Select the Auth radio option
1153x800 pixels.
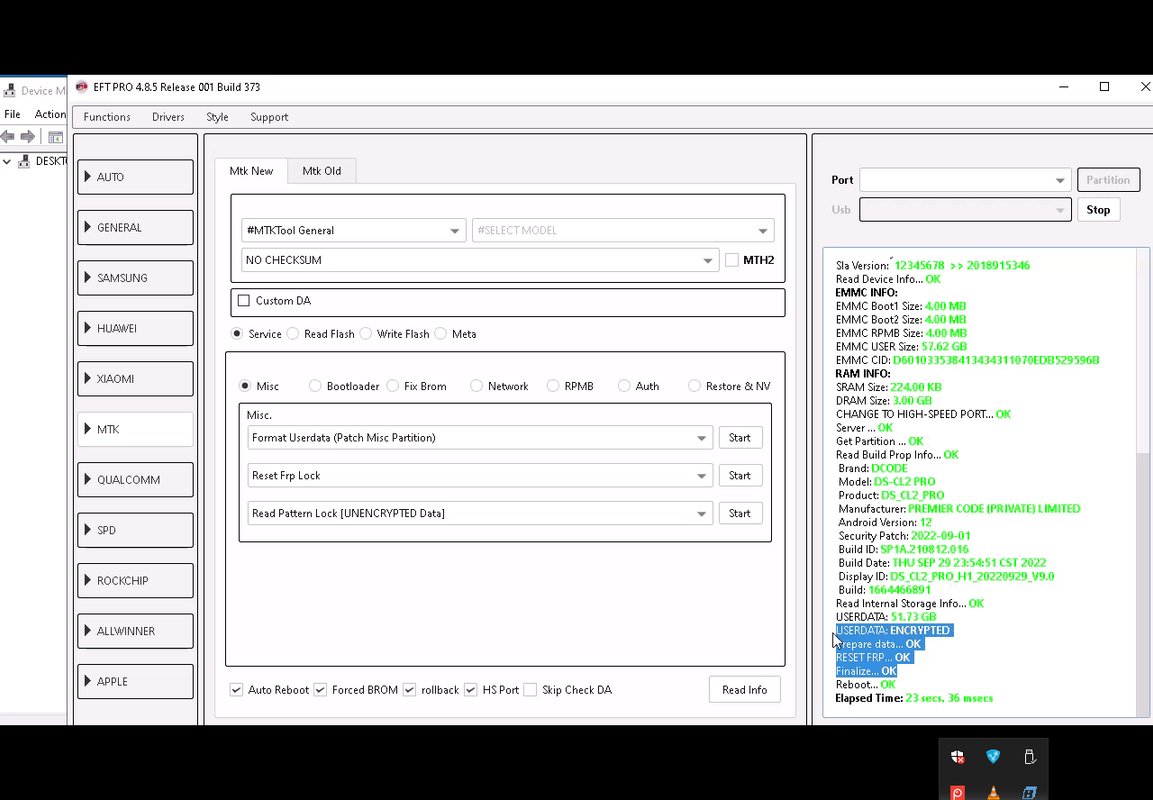pyautogui.click(x=624, y=386)
